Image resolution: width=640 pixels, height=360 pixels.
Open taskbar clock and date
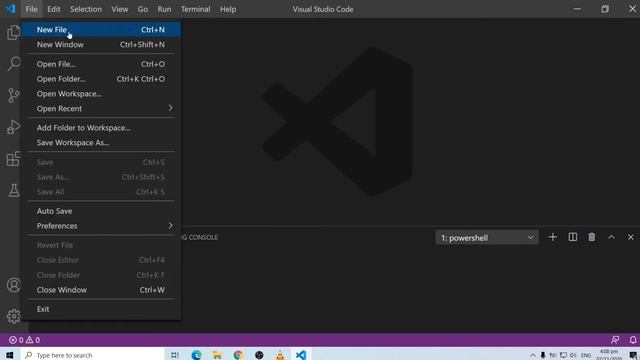609,355
